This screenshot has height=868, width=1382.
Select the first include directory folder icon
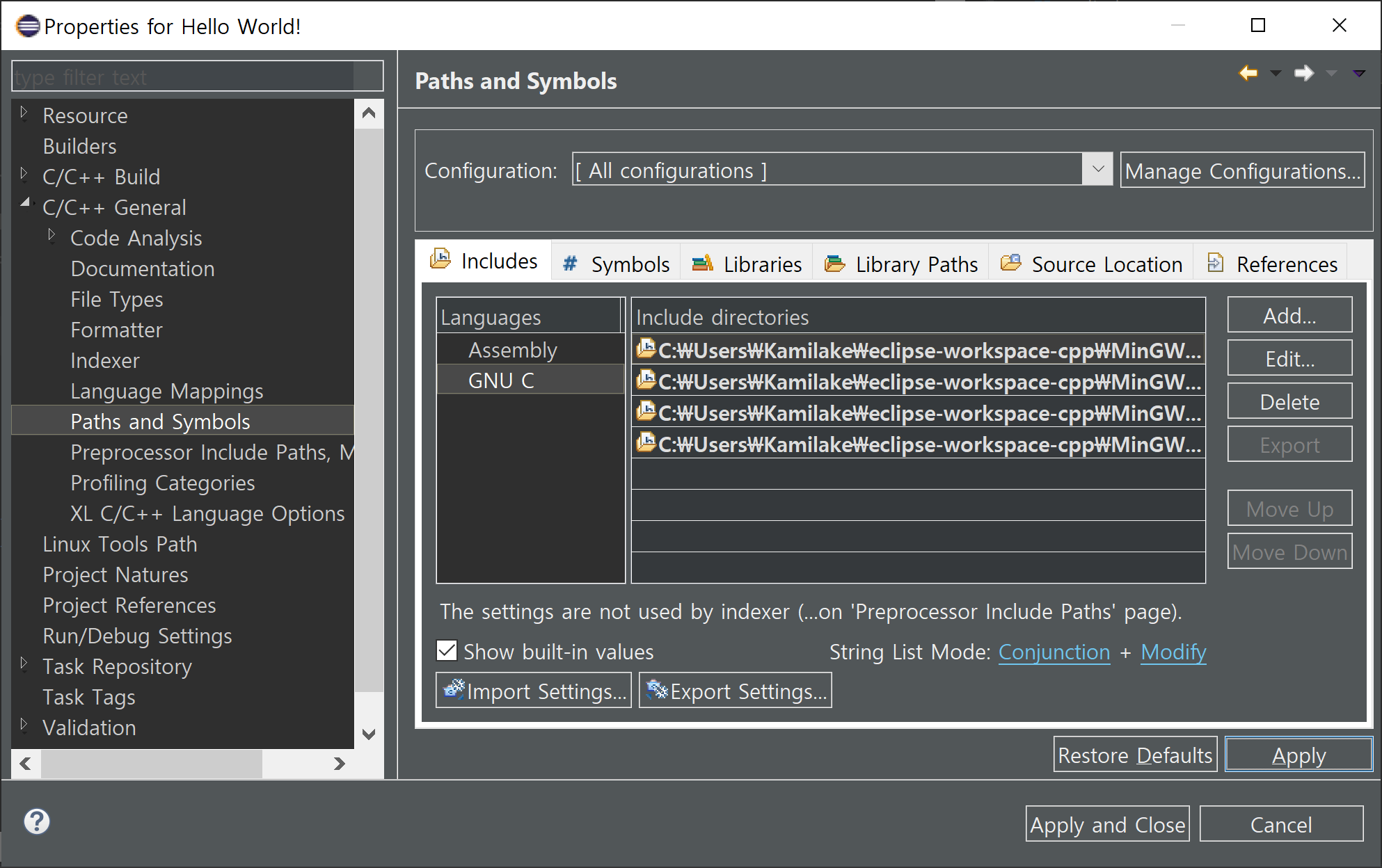(646, 349)
